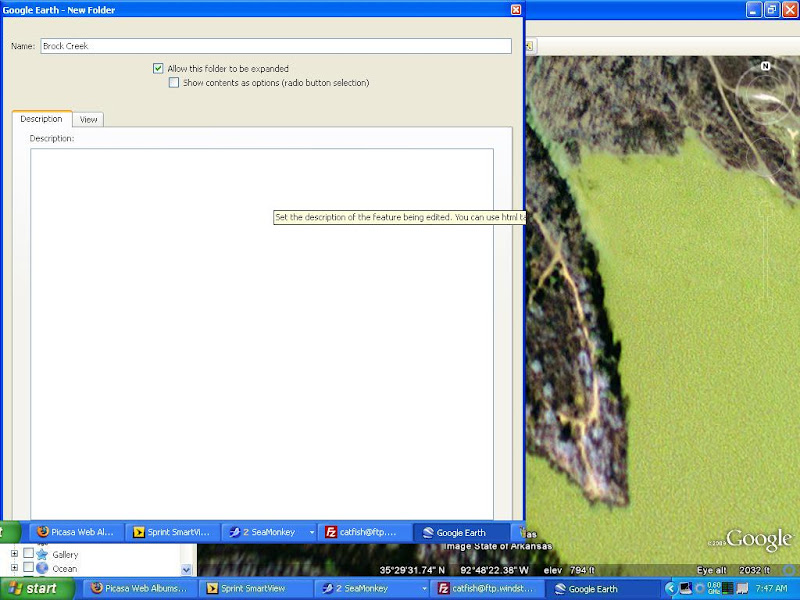Click the Gallery star icon
The height and width of the screenshot is (600, 800).
tap(42, 554)
